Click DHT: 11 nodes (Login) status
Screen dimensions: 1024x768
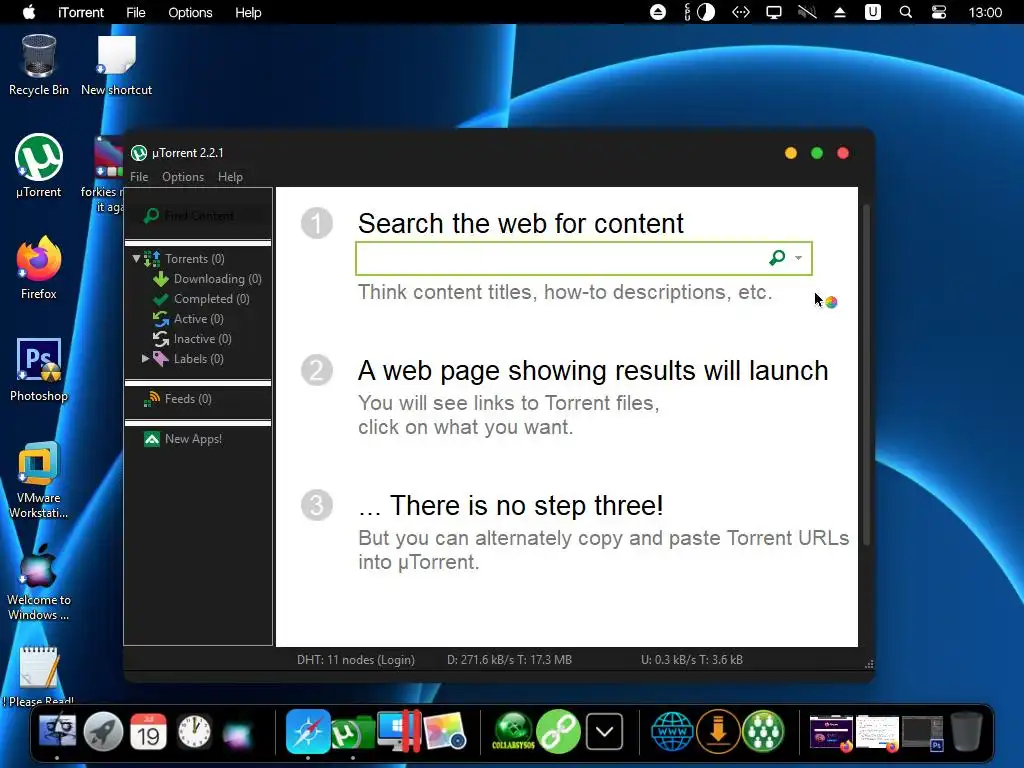(x=356, y=660)
